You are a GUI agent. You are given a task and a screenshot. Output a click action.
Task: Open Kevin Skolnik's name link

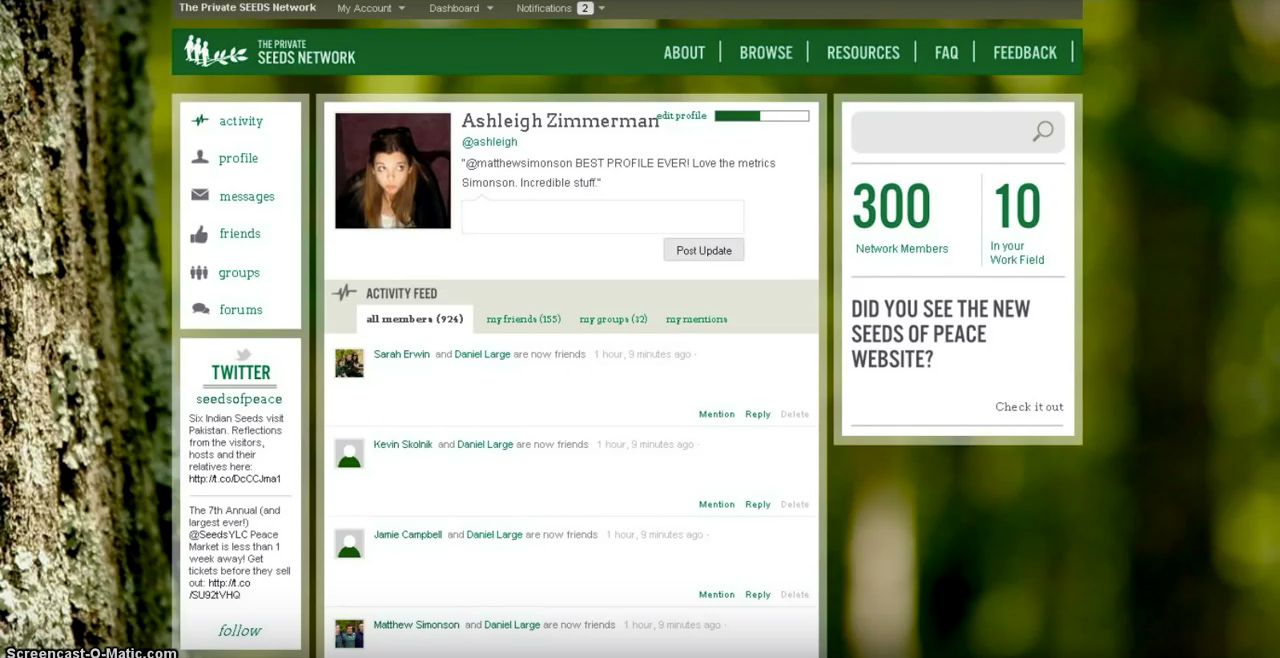(403, 444)
